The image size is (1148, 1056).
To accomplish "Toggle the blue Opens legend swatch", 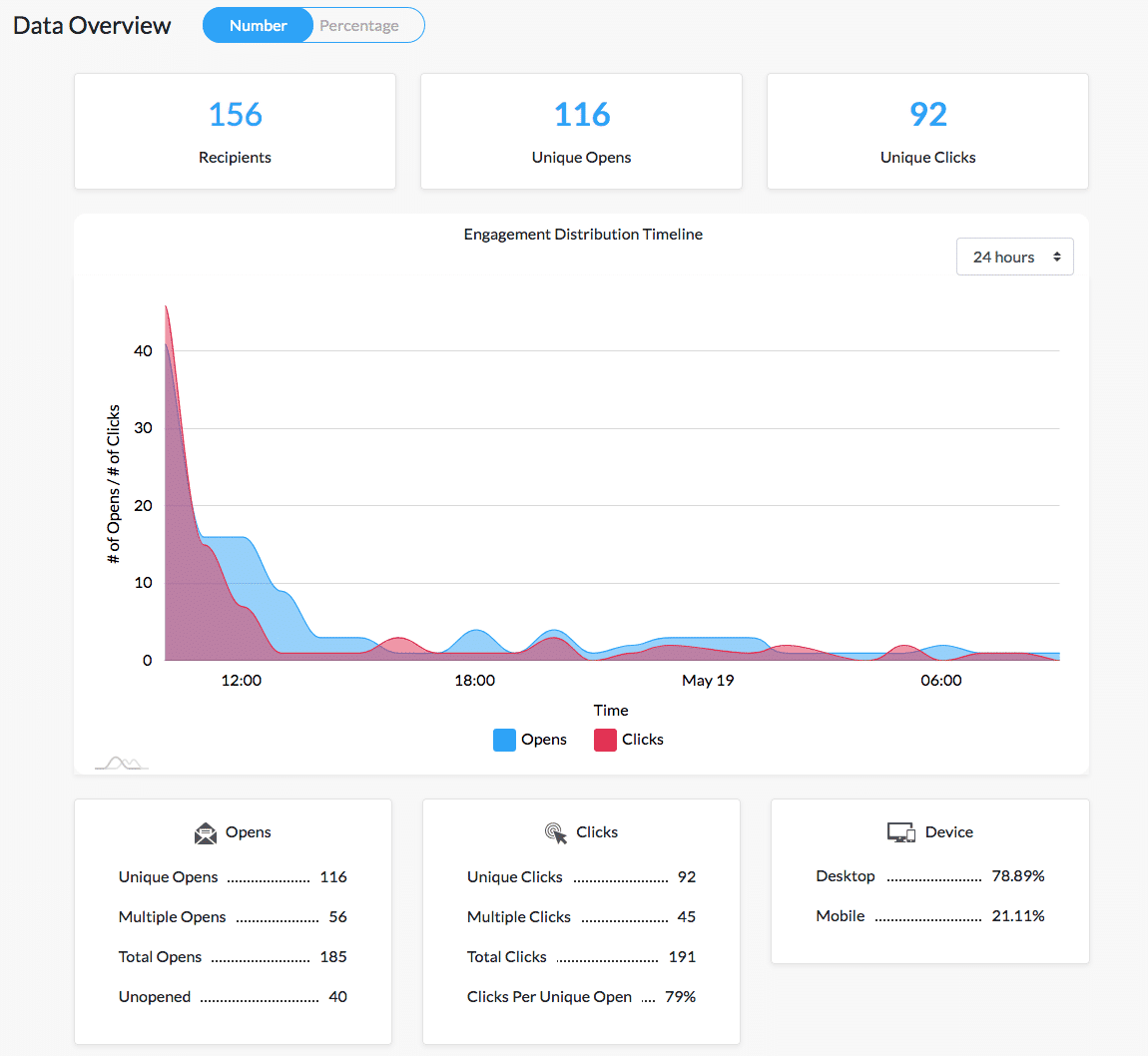I will pyautogui.click(x=504, y=740).
